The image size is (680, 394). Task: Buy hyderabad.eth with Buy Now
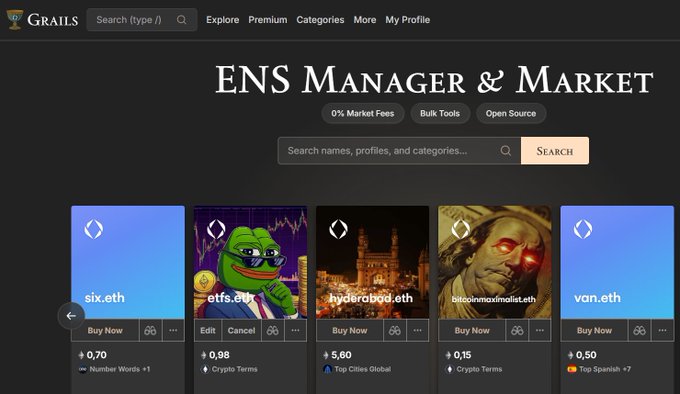(x=350, y=331)
